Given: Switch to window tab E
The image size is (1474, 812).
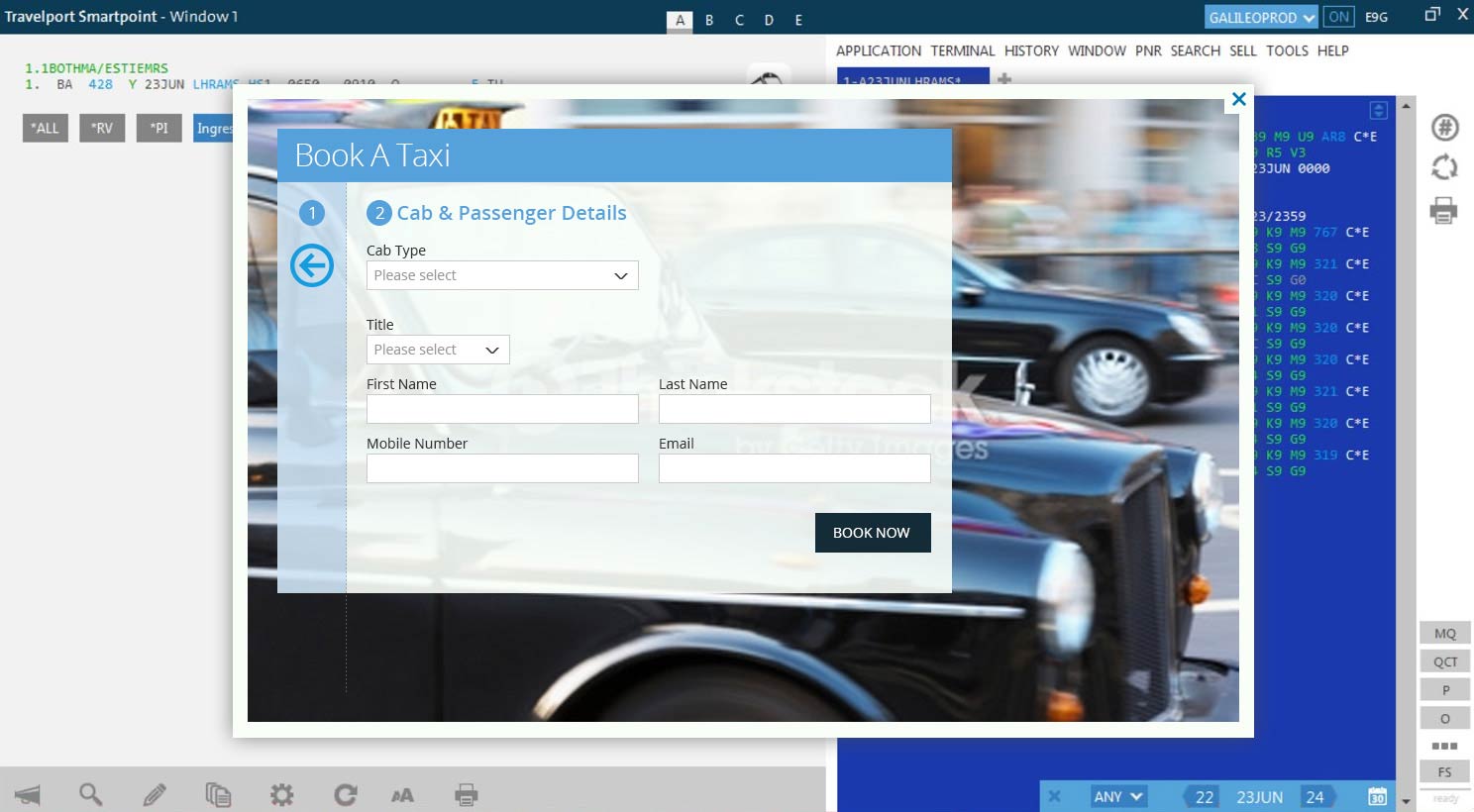Looking at the screenshot, I should (798, 20).
